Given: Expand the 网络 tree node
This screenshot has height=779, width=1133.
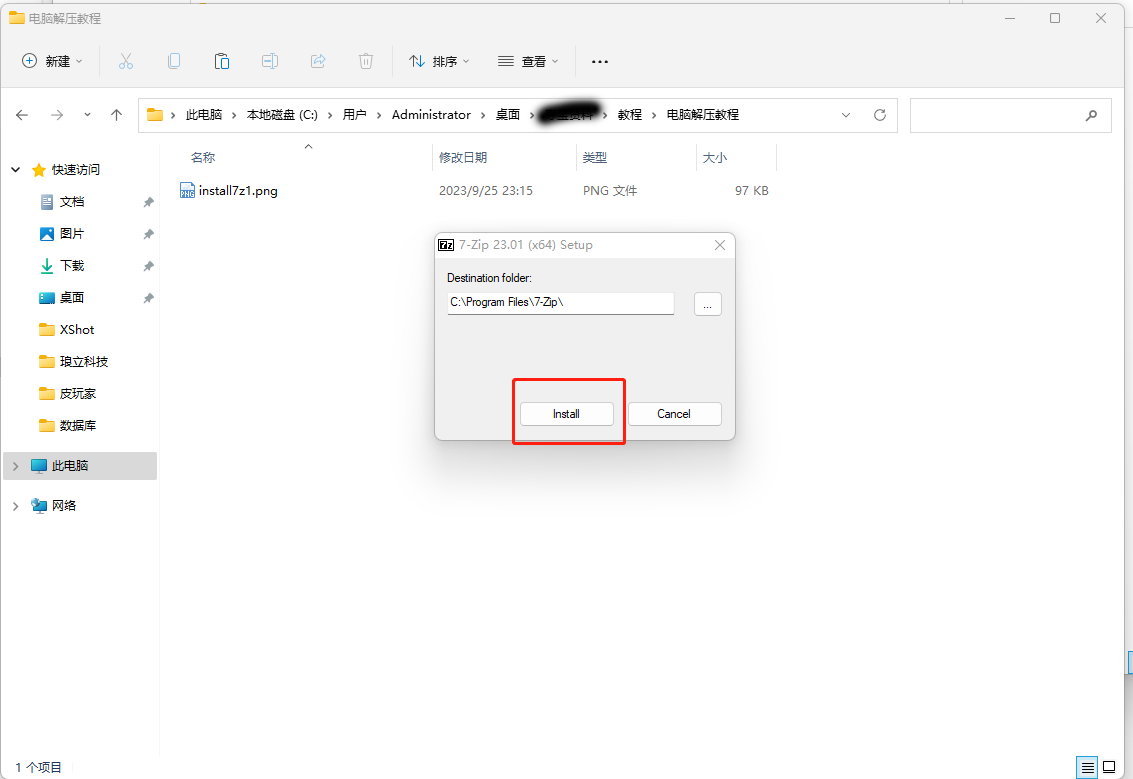Looking at the screenshot, I should [x=15, y=506].
